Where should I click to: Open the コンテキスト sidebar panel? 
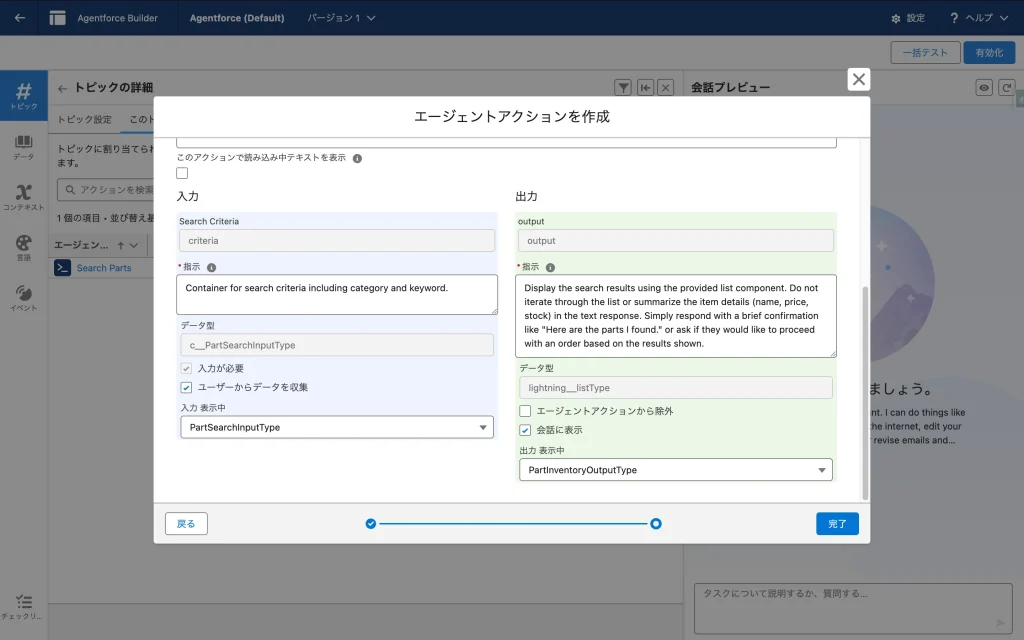[24, 197]
